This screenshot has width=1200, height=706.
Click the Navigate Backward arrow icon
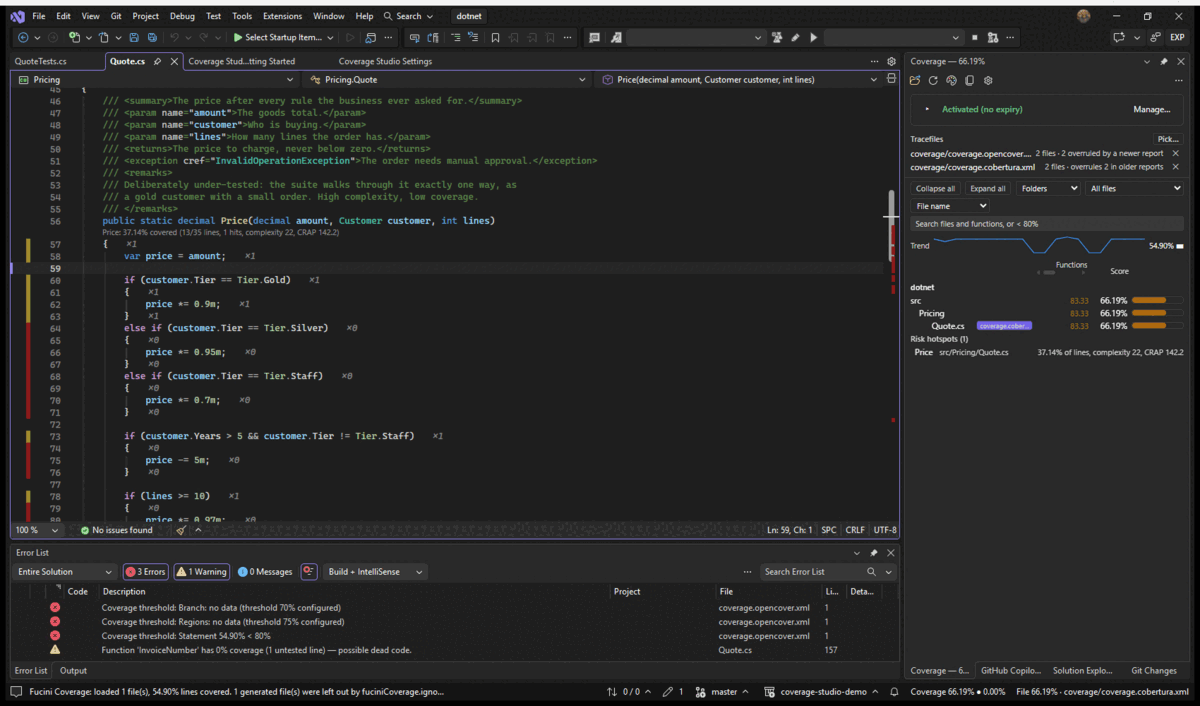23,38
